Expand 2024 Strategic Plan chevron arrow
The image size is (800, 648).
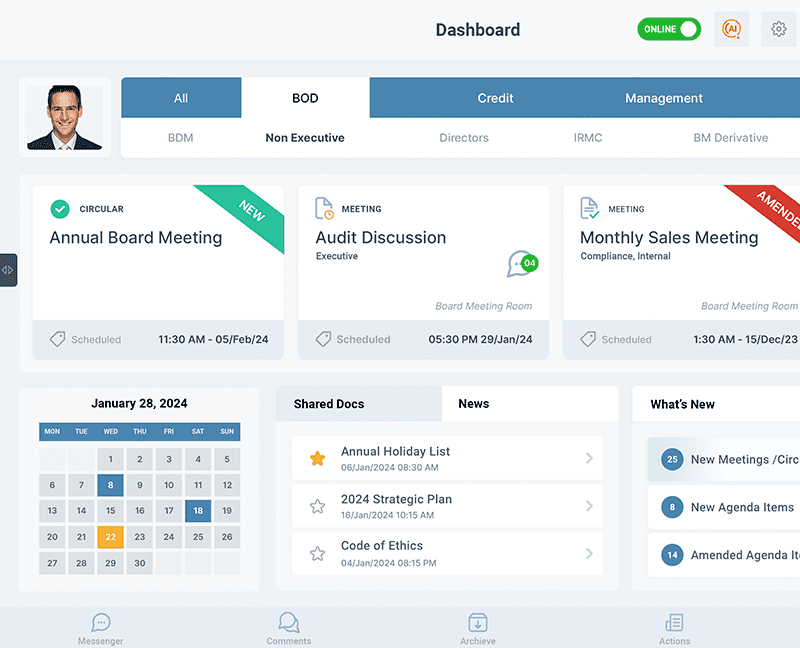pyautogui.click(x=589, y=506)
